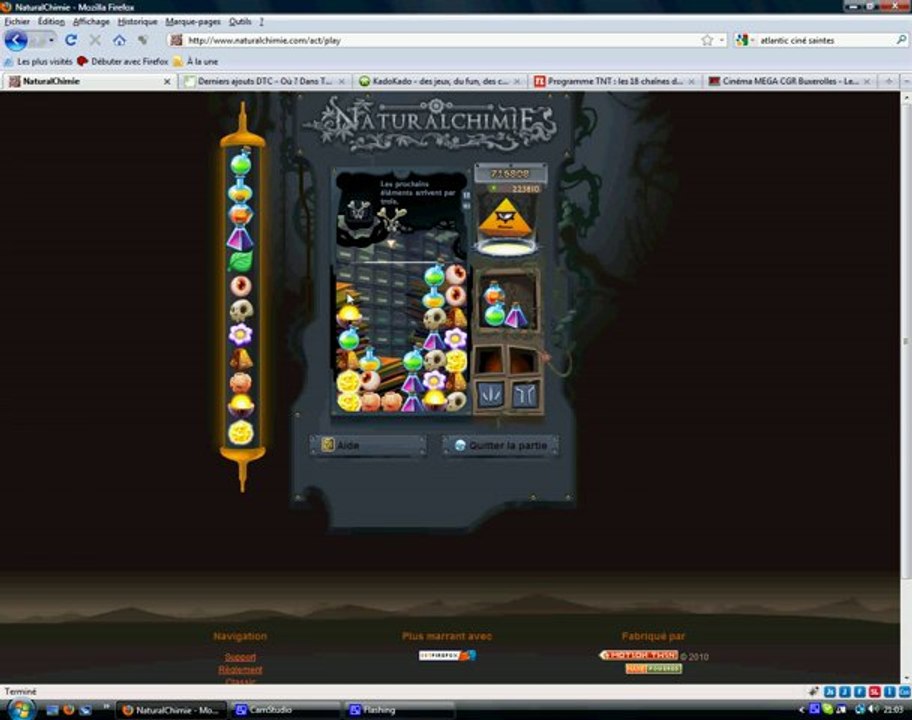This screenshot has height=720, width=912.
Task: Click the red SL addon status icon
Action: click(x=875, y=692)
